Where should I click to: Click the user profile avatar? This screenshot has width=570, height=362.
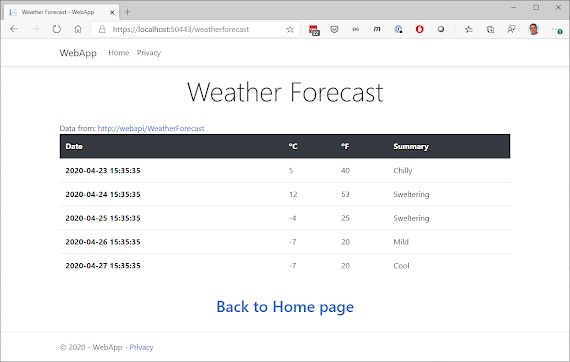(533, 29)
